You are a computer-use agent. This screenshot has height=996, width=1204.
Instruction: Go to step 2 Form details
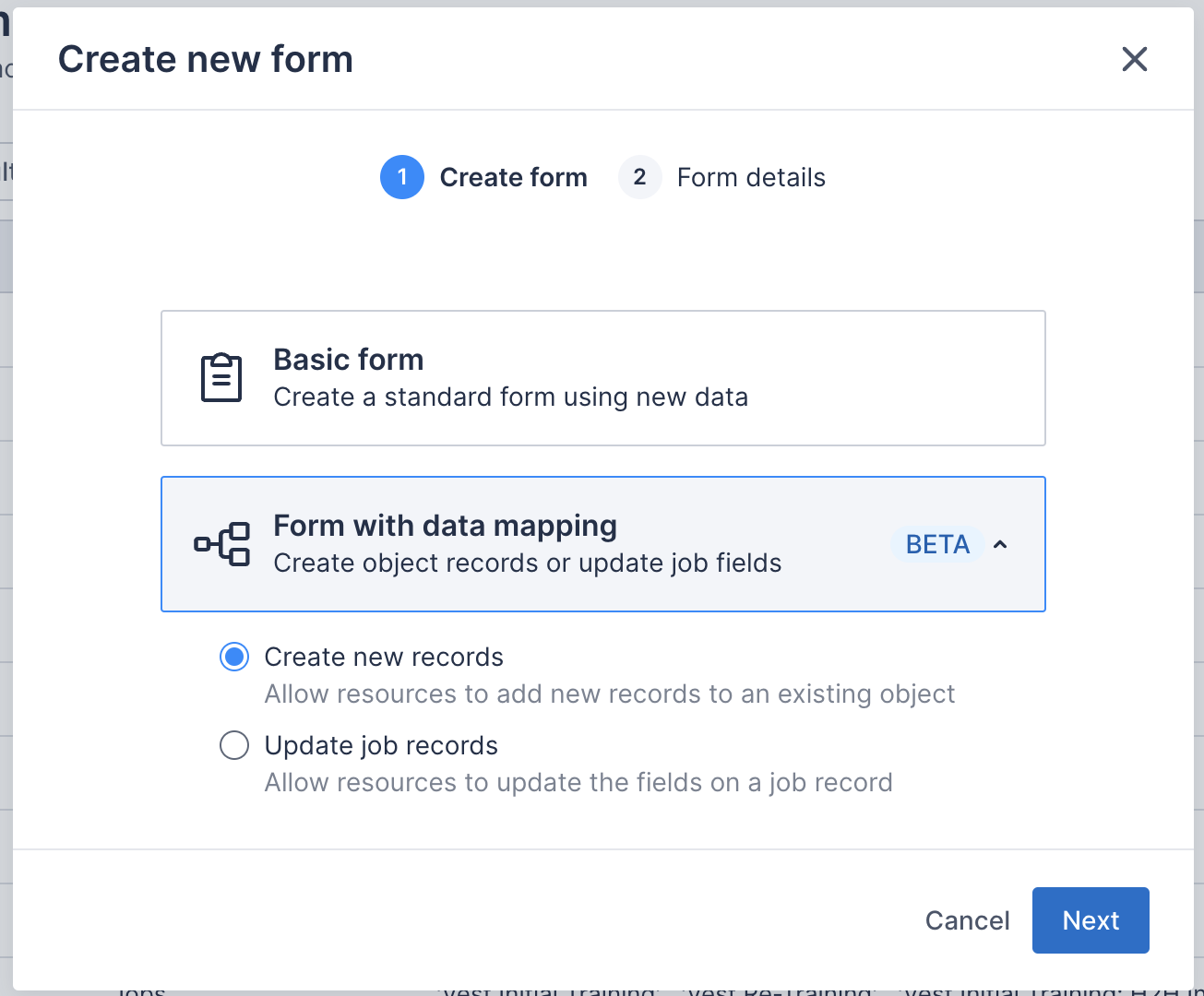tap(722, 177)
